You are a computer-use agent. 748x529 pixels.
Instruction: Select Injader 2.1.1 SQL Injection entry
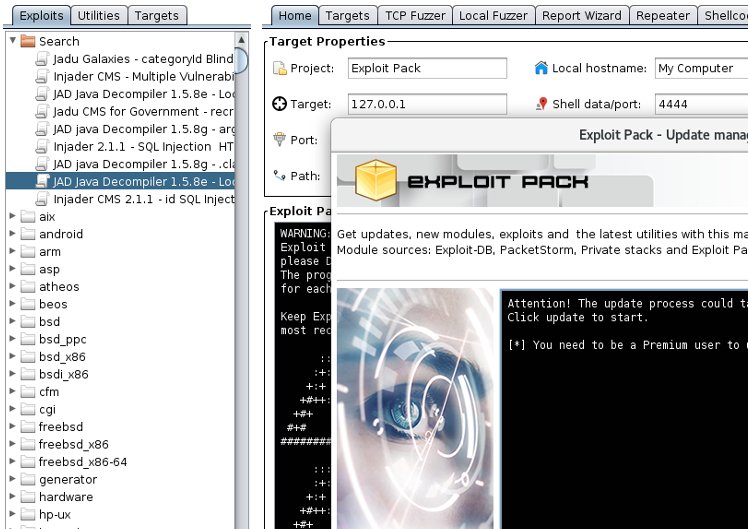[x=143, y=146]
